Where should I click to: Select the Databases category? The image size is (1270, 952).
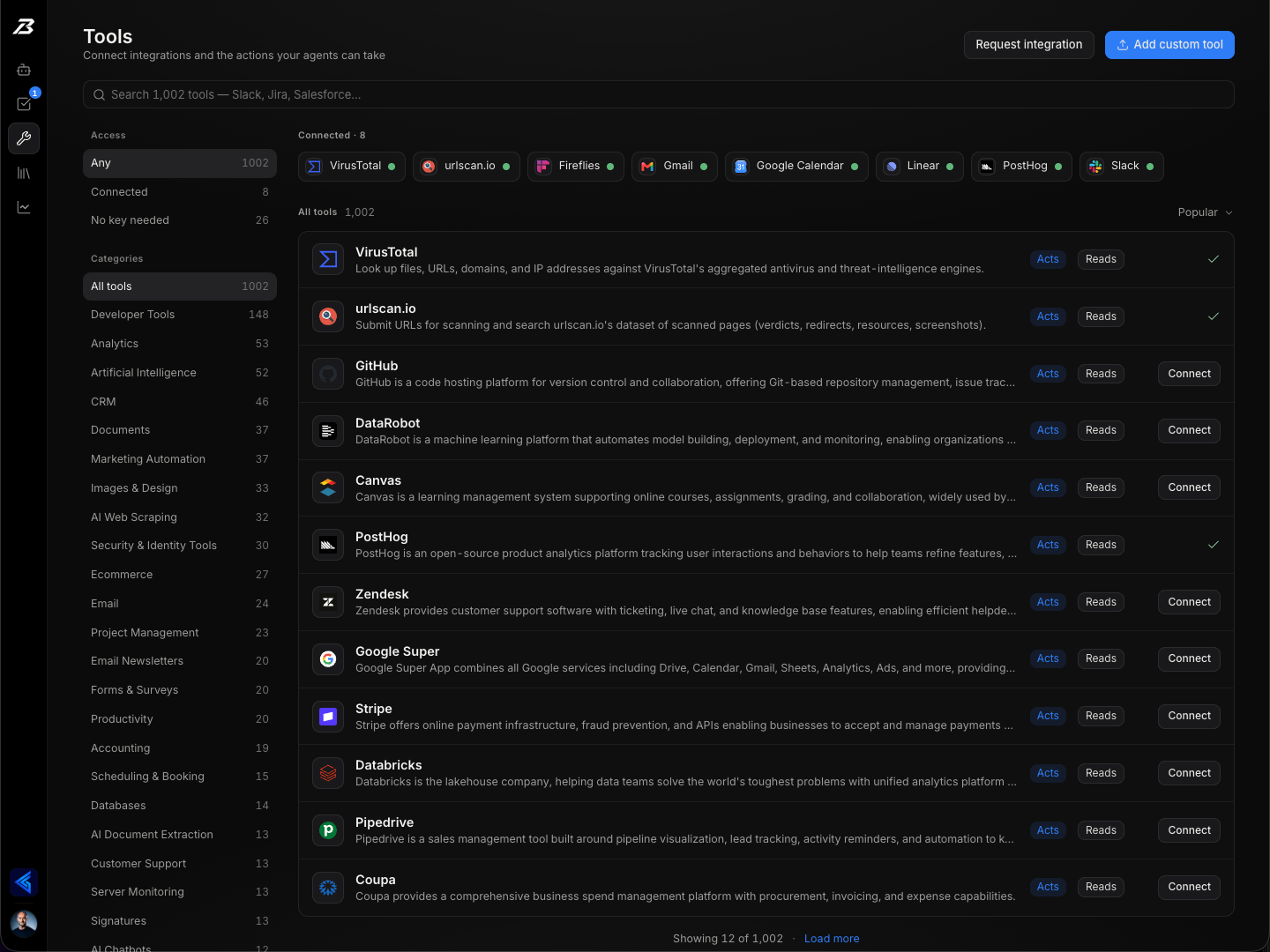tap(180, 806)
